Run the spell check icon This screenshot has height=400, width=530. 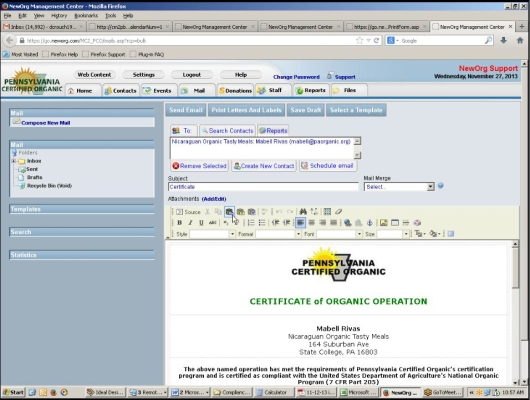pyautogui.click(x=264, y=212)
